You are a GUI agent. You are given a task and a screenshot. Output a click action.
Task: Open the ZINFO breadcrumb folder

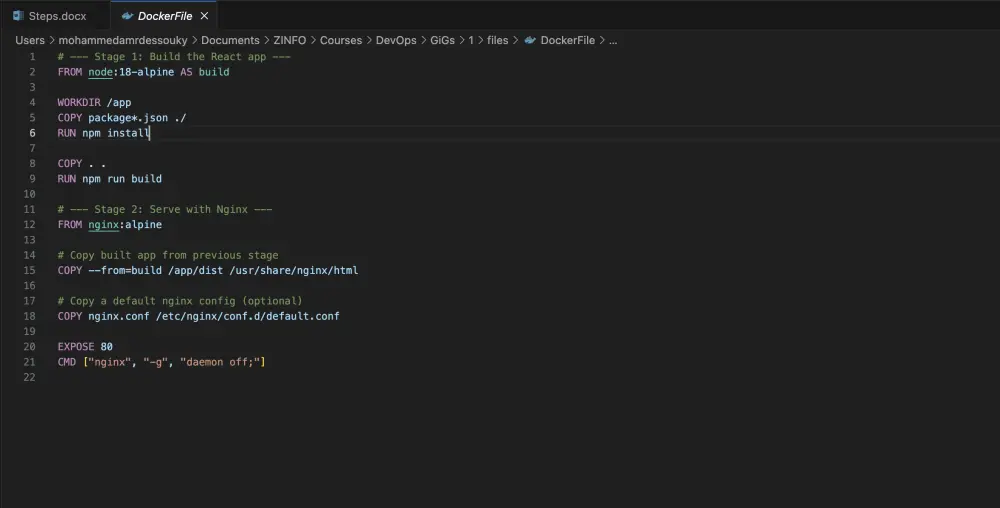pos(290,40)
